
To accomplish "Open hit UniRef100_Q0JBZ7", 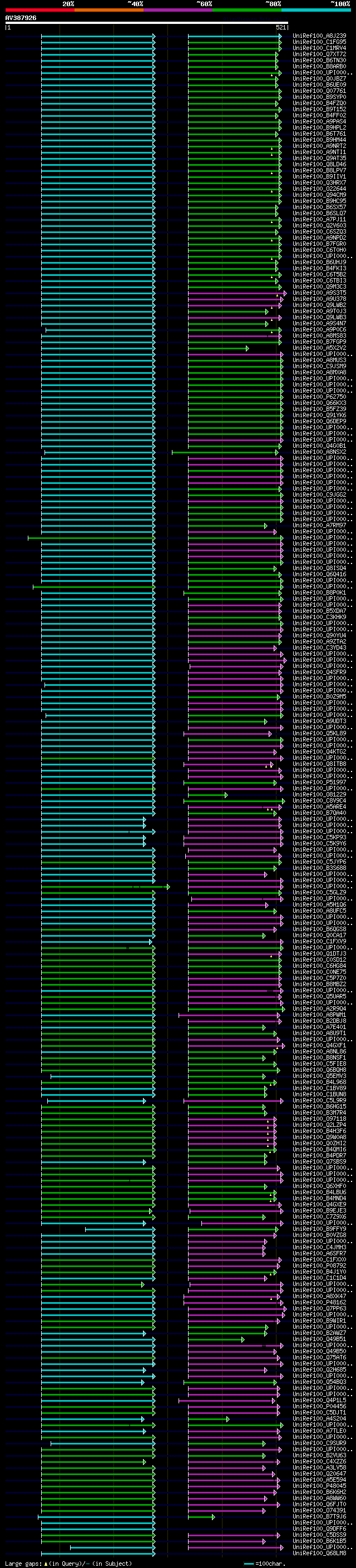I will coord(319,78).
